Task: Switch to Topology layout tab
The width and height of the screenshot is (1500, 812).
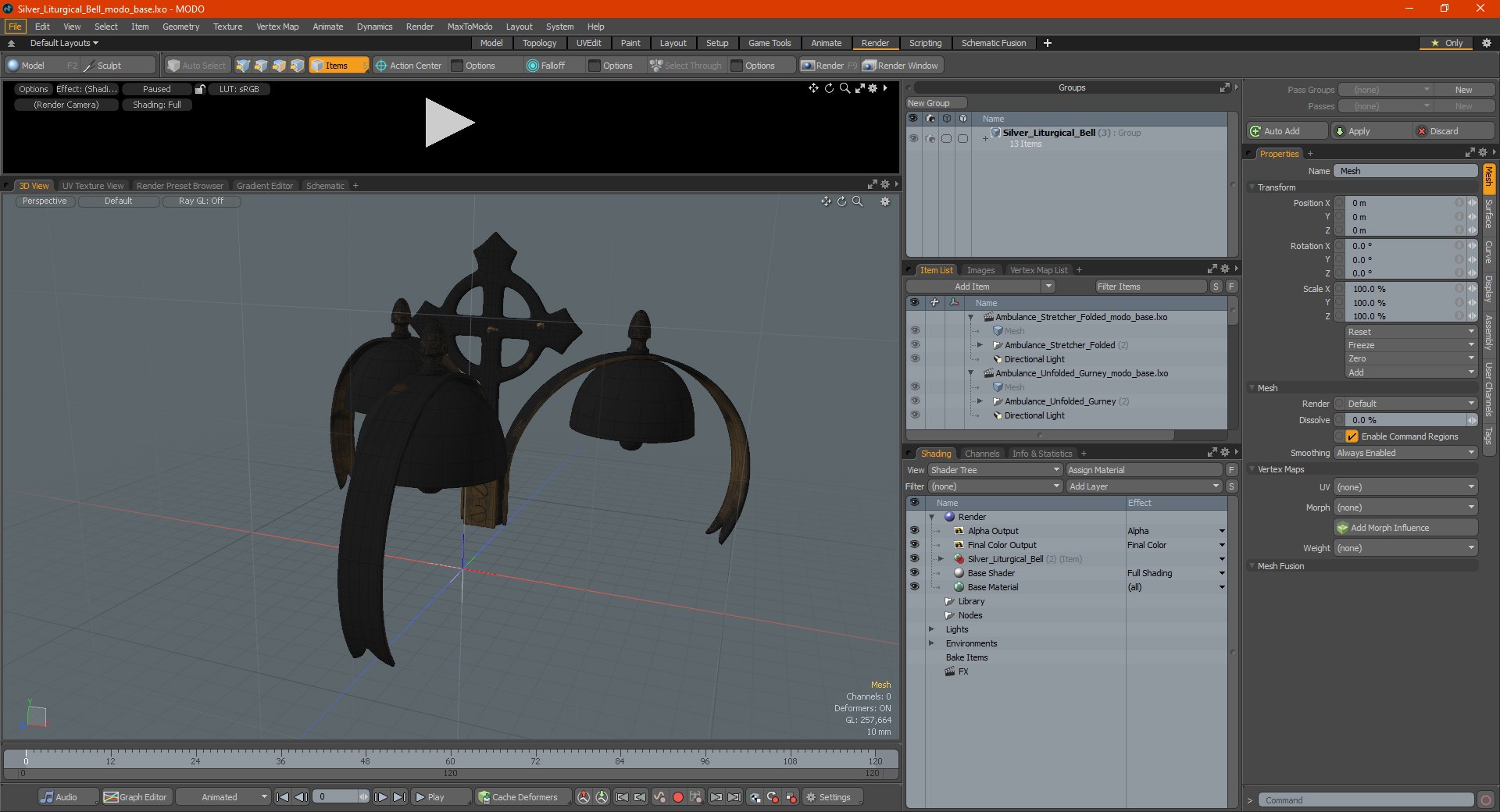Action: pyautogui.click(x=539, y=43)
